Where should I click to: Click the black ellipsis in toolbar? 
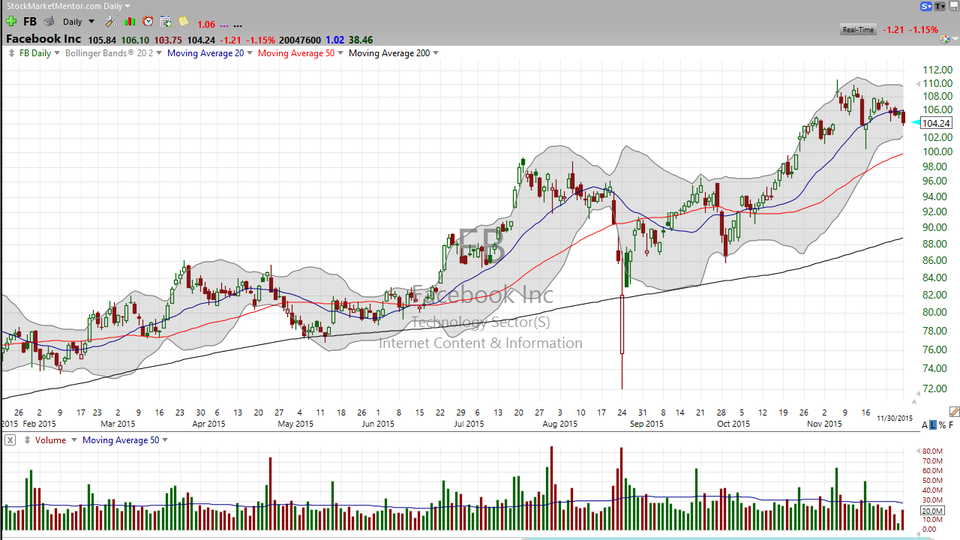(x=238, y=25)
